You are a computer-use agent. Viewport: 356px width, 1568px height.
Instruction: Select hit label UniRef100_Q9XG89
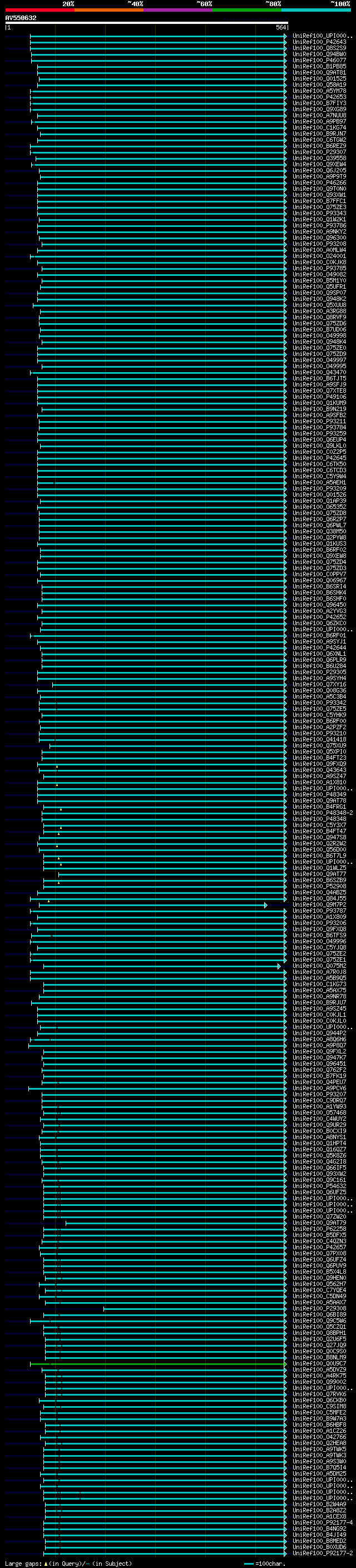click(x=319, y=110)
